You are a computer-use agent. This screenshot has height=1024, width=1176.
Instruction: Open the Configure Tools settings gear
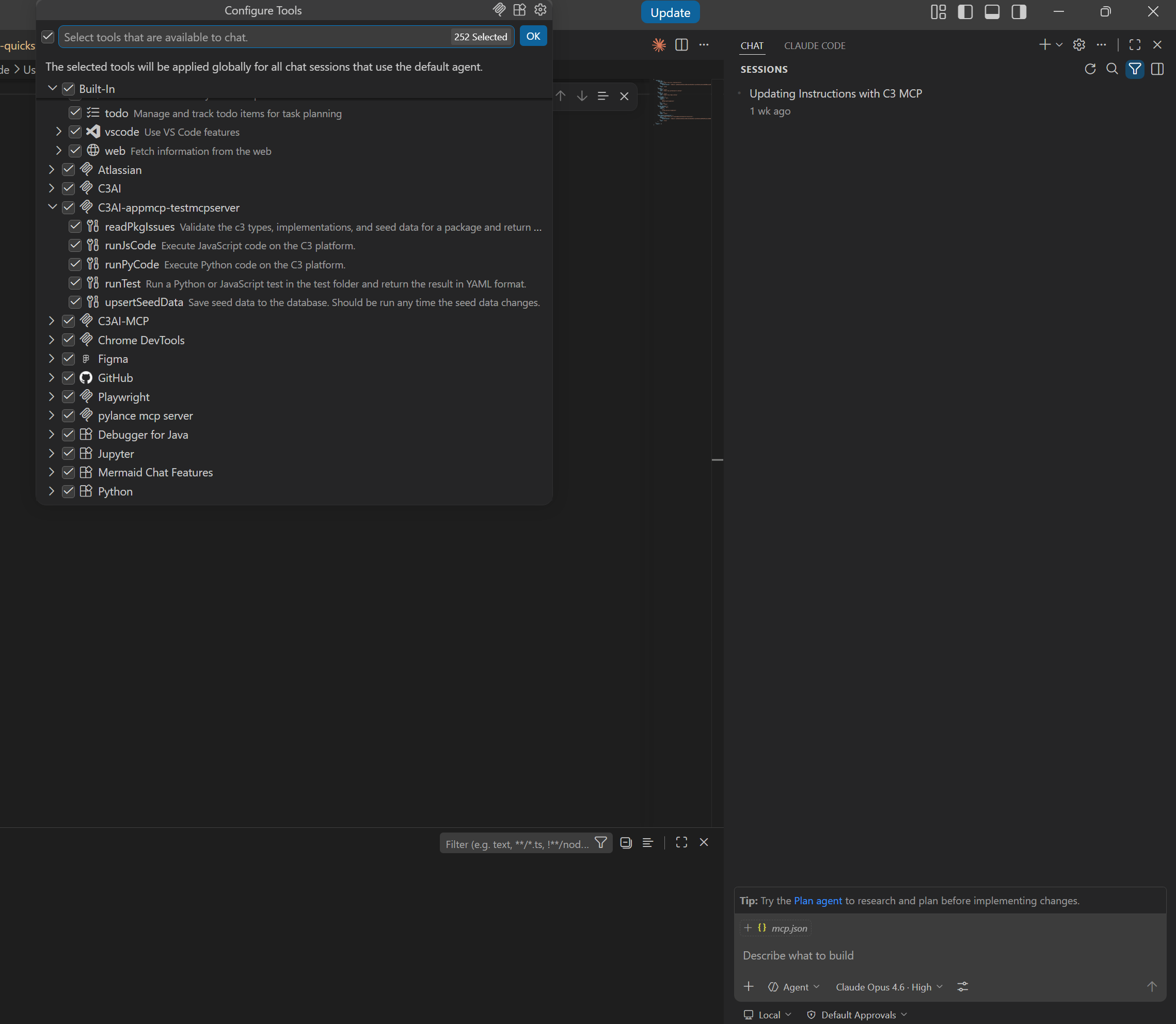540,10
